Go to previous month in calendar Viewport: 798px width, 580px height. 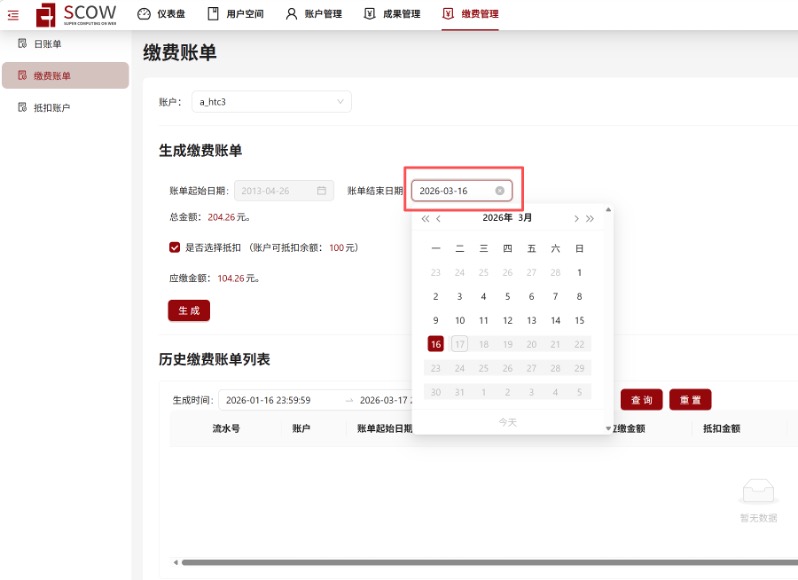click(x=438, y=218)
